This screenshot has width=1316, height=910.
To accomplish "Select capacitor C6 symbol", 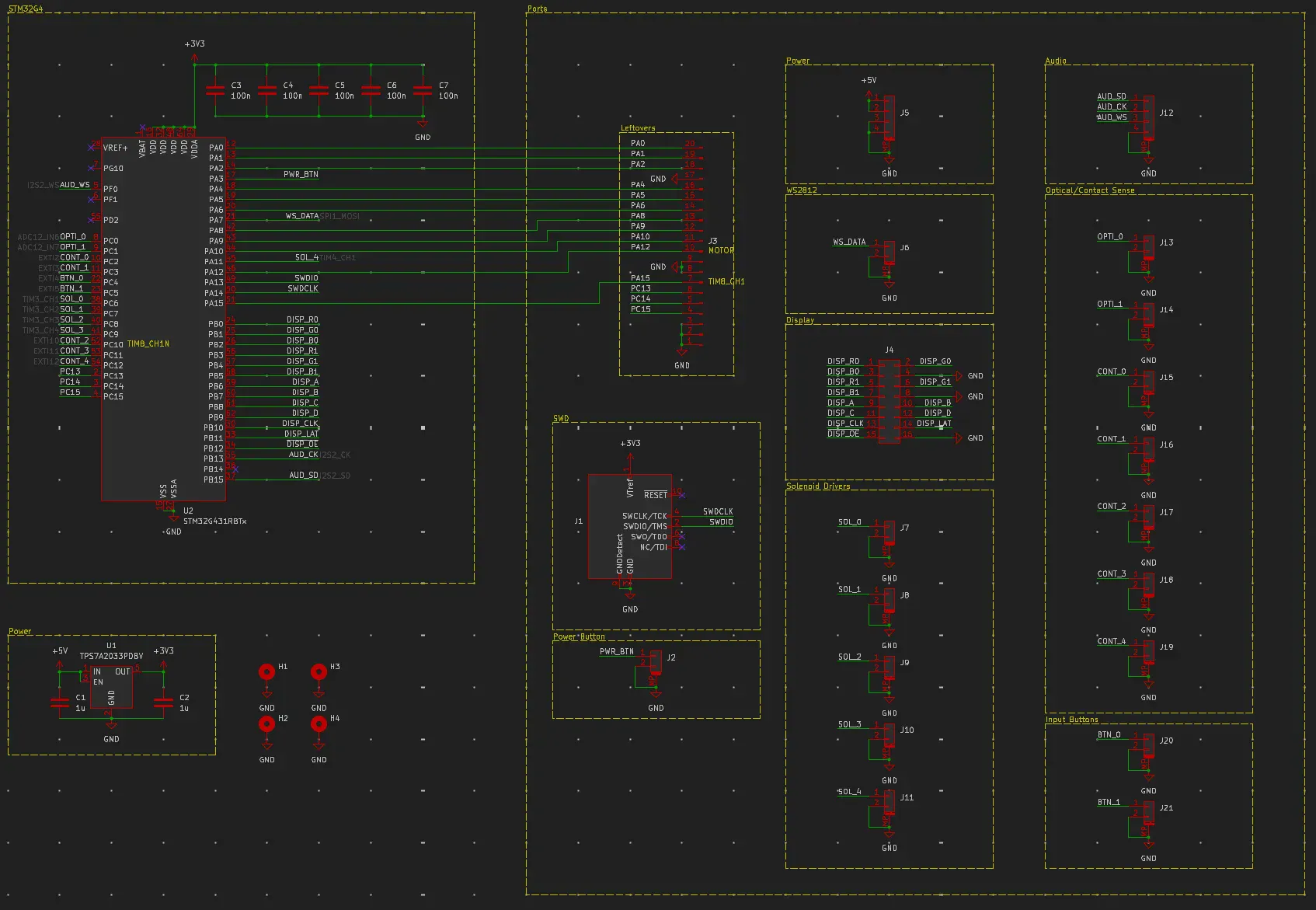I will click(x=371, y=91).
